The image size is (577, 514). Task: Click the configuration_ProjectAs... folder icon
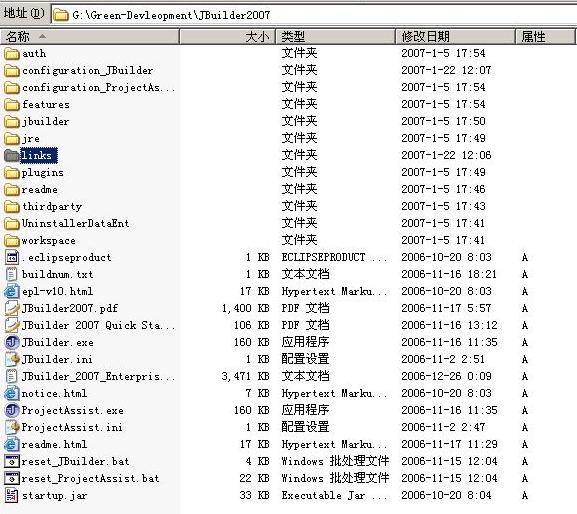12,88
